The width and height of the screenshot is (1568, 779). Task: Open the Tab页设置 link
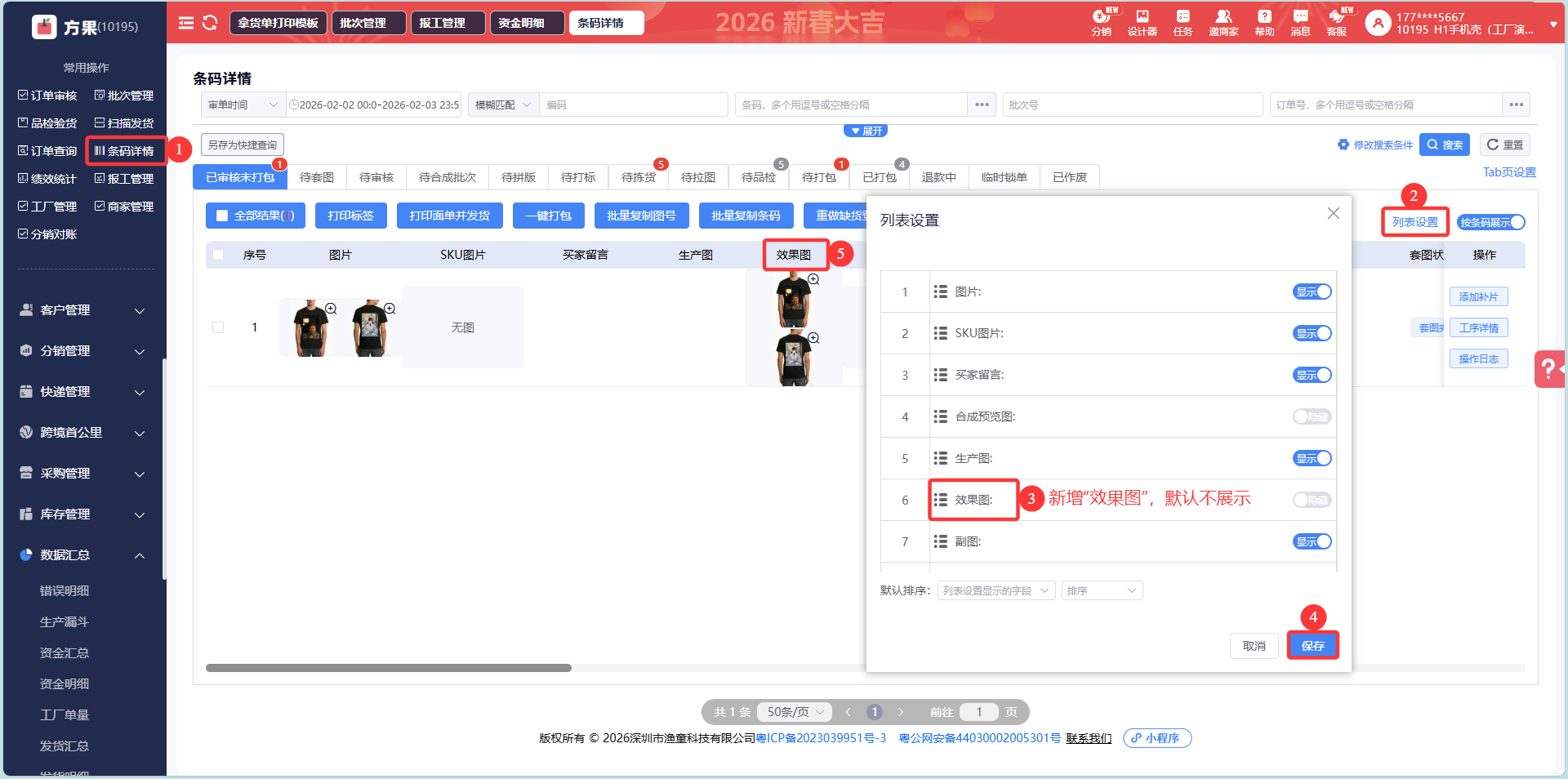(x=1509, y=172)
